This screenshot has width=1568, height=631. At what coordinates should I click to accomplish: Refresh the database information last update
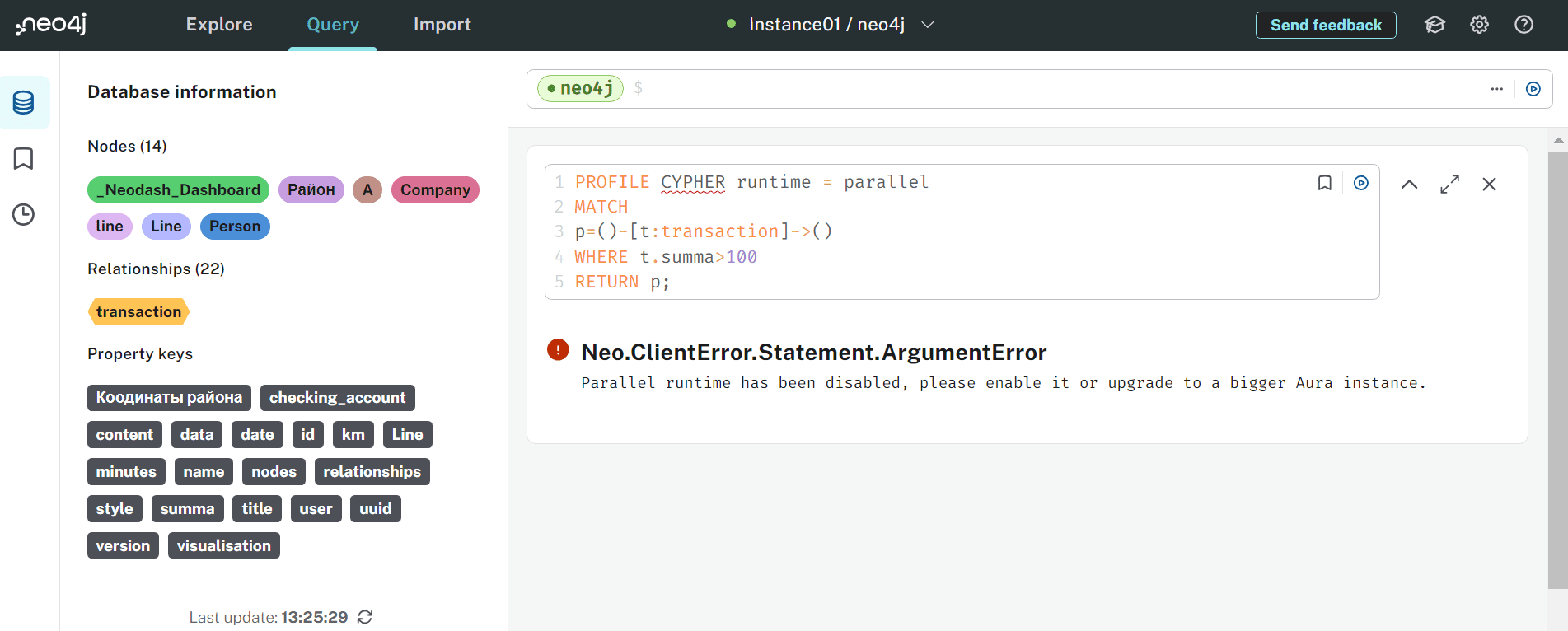click(365, 617)
